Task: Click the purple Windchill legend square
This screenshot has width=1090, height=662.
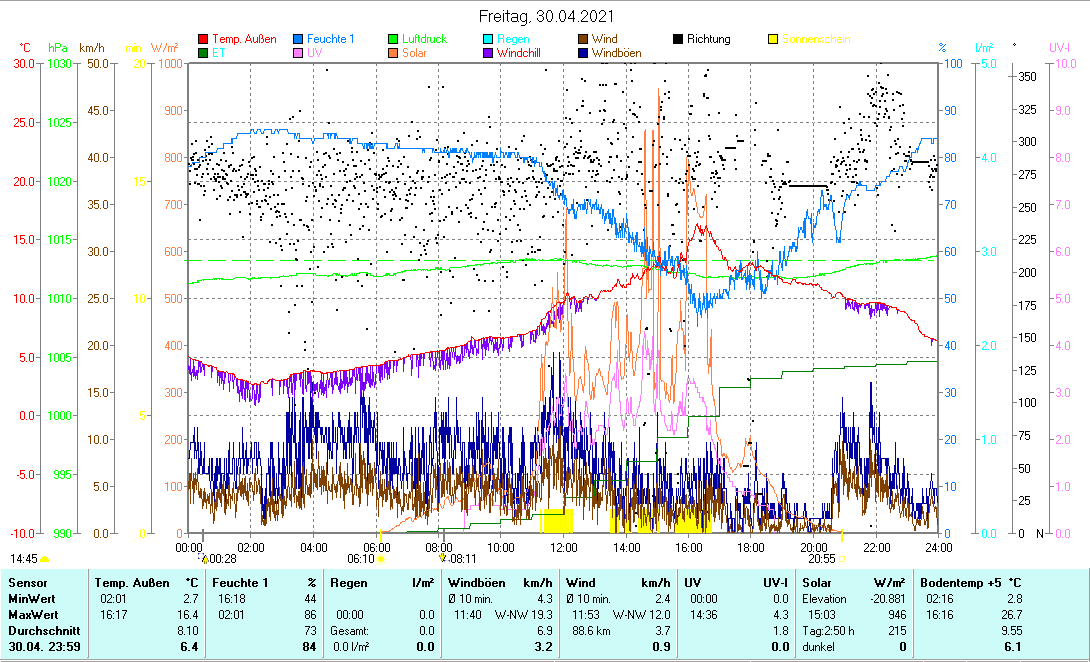Action: (x=488, y=53)
